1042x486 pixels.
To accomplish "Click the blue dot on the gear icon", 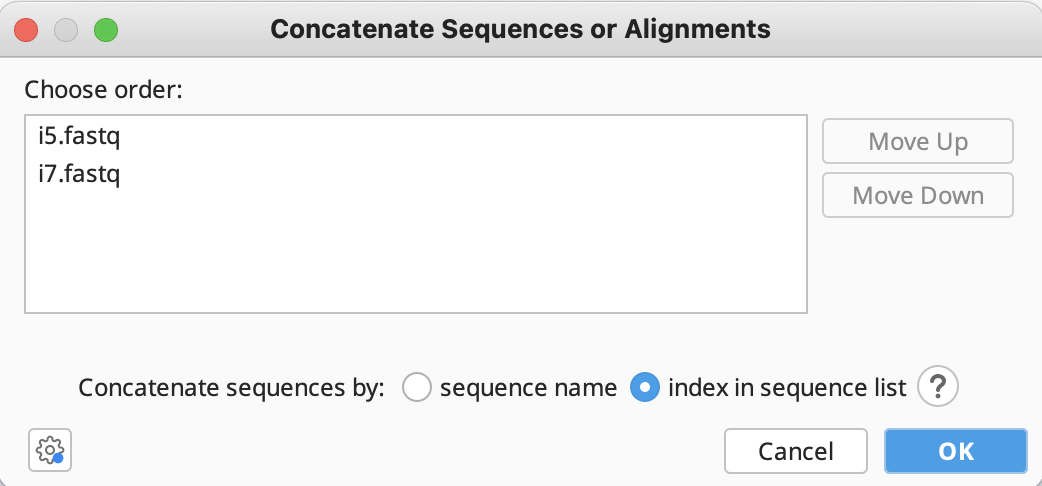I will 58,459.
